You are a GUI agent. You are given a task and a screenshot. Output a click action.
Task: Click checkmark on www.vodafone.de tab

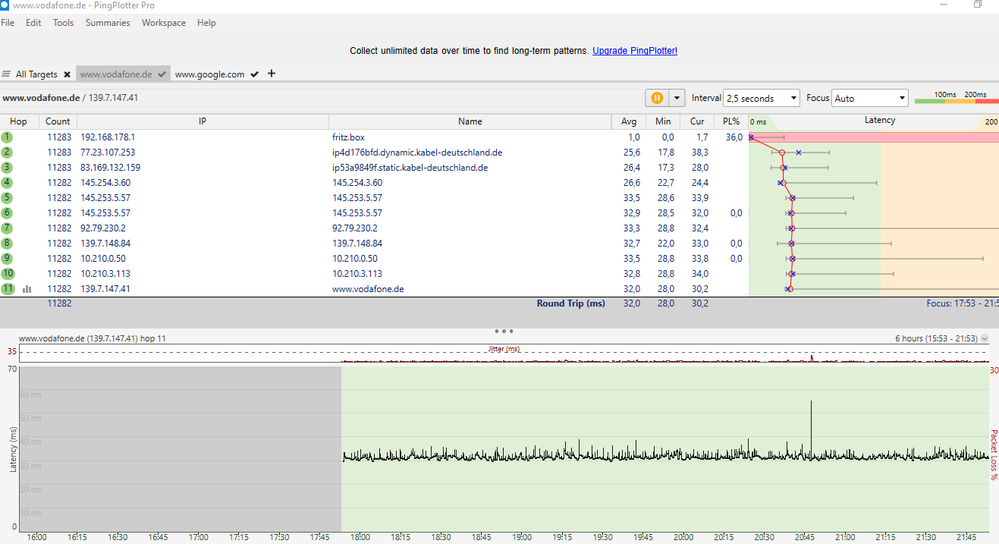[162, 74]
